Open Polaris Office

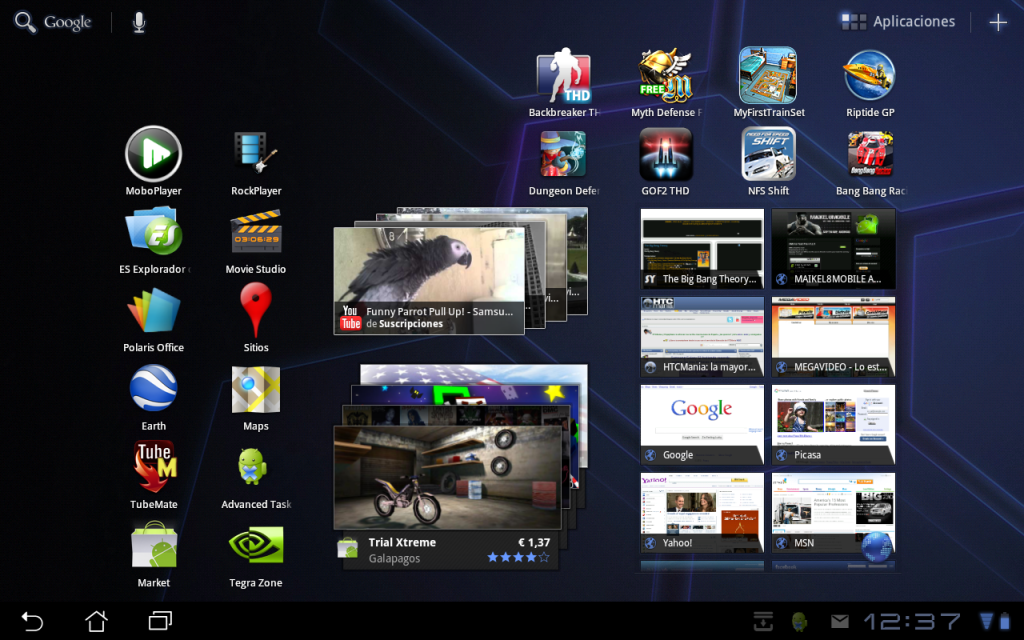click(x=153, y=312)
